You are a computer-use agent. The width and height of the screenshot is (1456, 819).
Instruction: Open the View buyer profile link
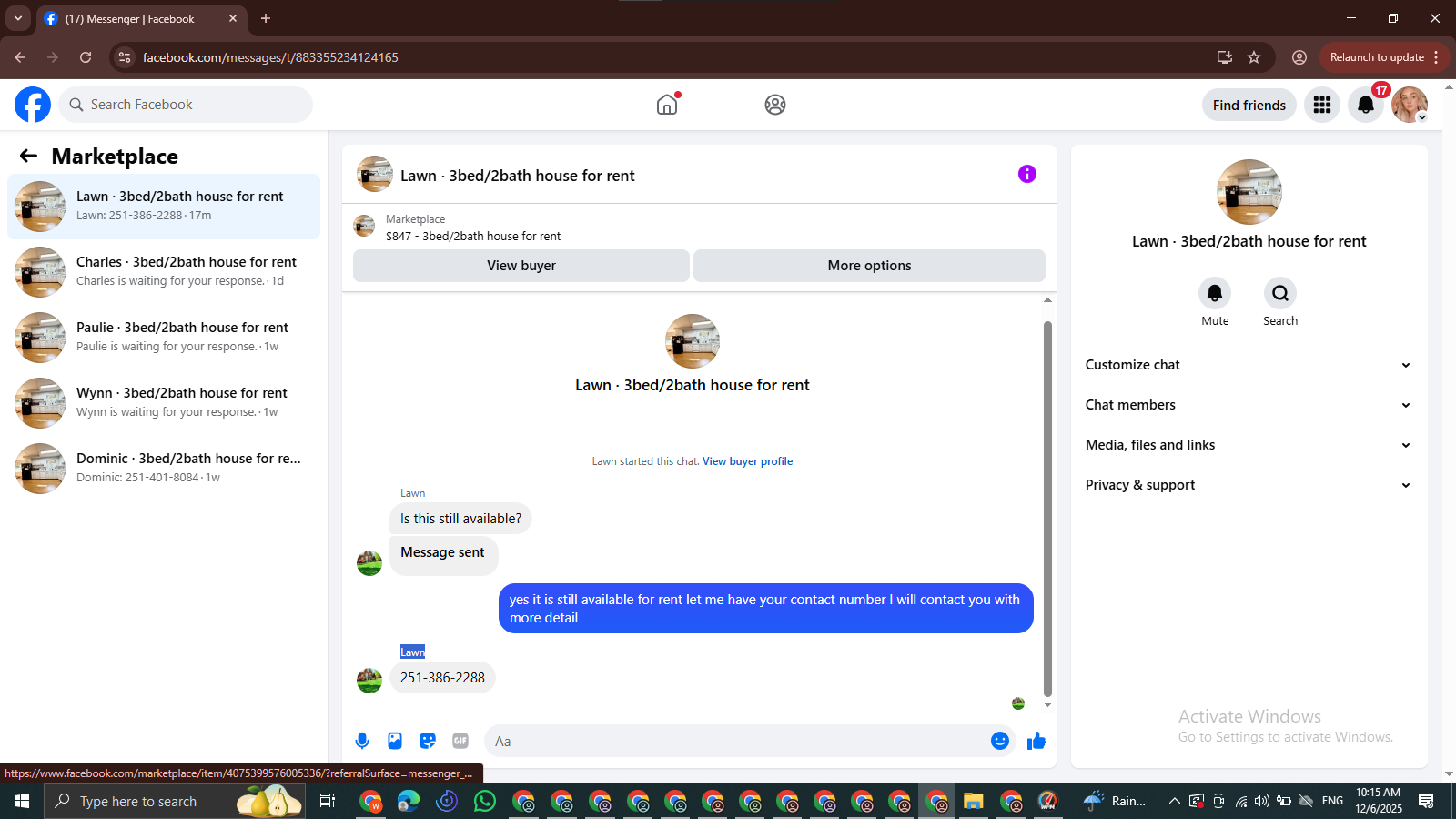tap(747, 461)
